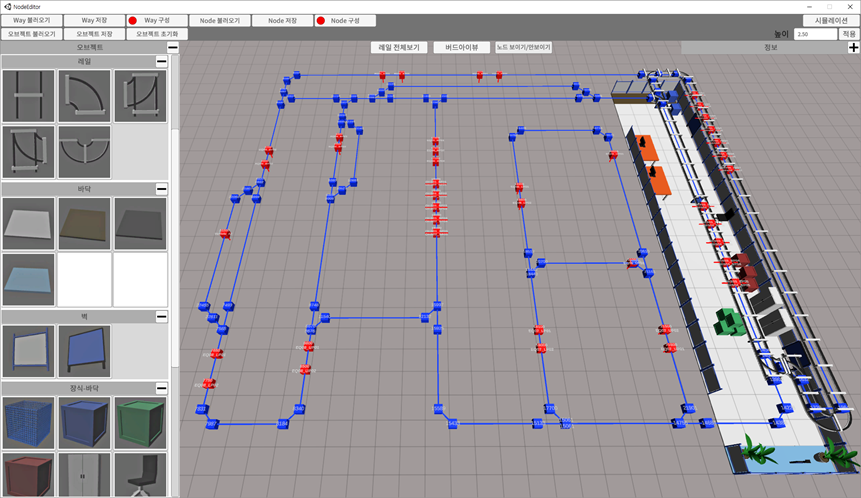Select the black office chair decoration
This screenshot has height=498, width=861.
(x=141, y=475)
